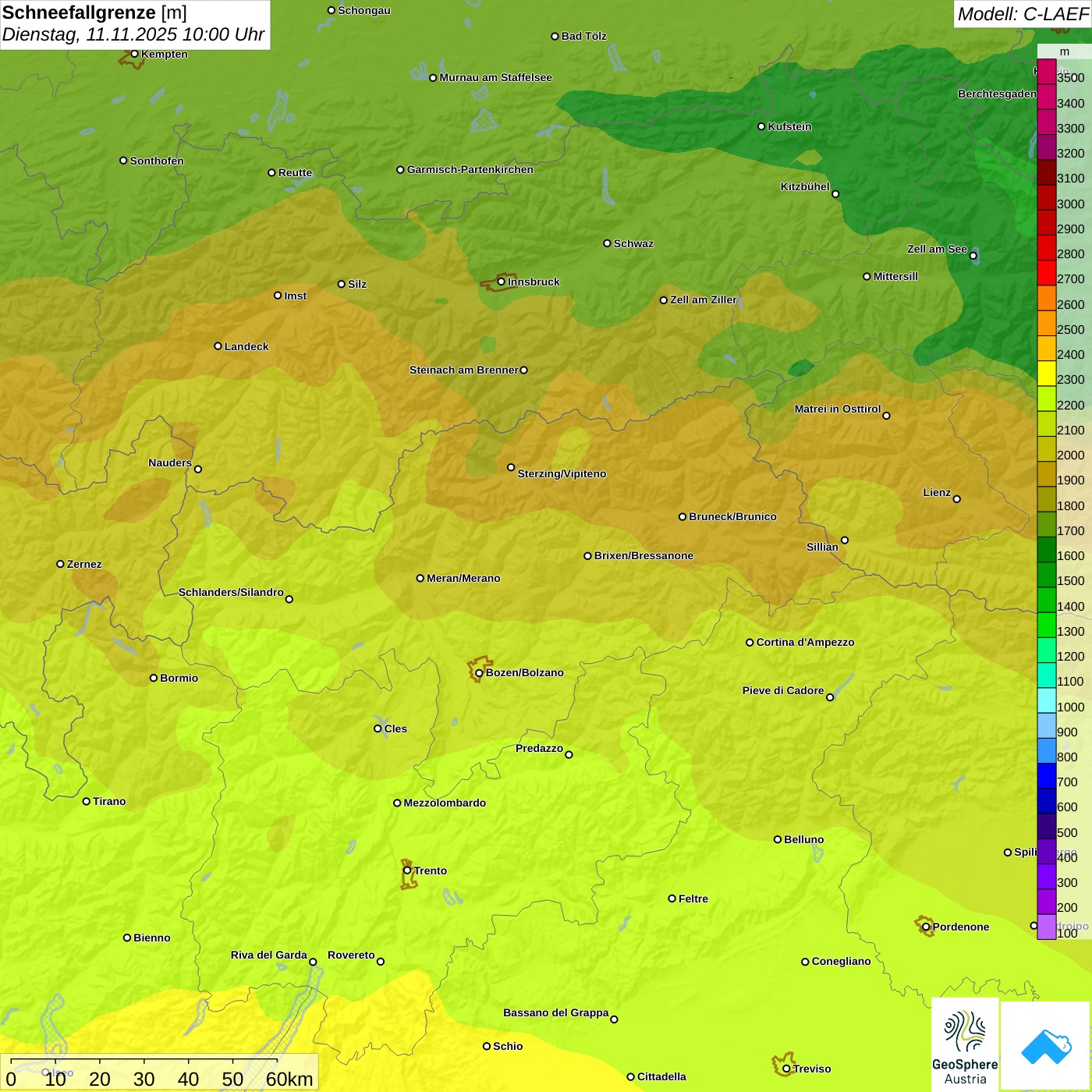Screen dimensions: 1092x1092
Task: Click the Lienz city marker dot
Action: 957,499
